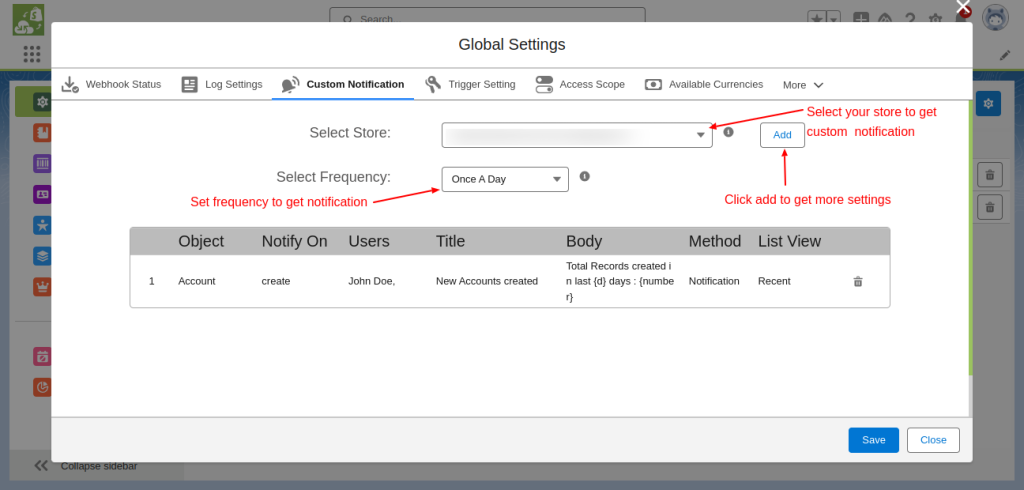1024x490 pixels.
Task: Open the Select Store dropdown
Action: tap(577, 135)
